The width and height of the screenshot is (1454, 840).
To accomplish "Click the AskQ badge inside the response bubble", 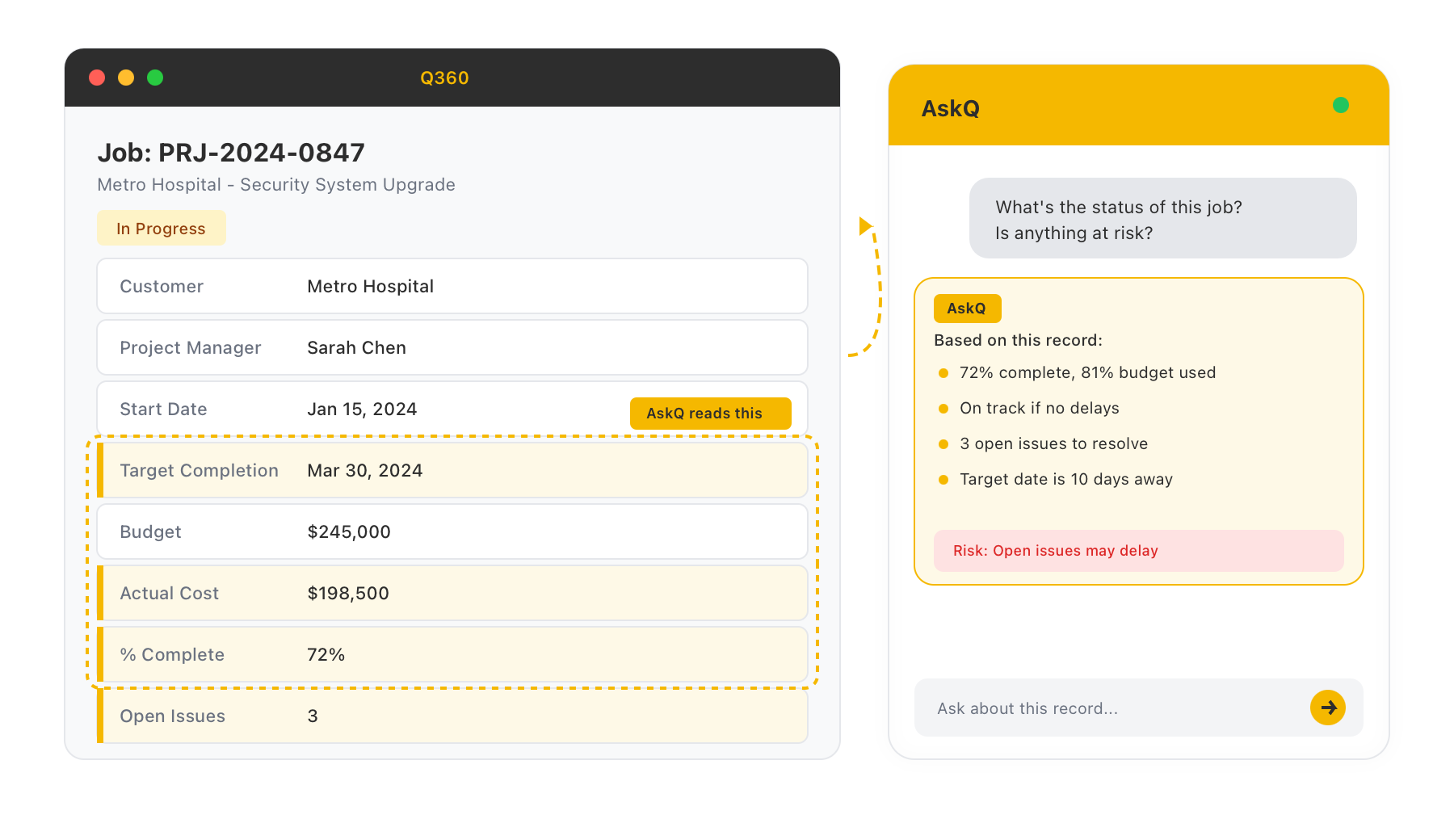I will click(966, 308).
